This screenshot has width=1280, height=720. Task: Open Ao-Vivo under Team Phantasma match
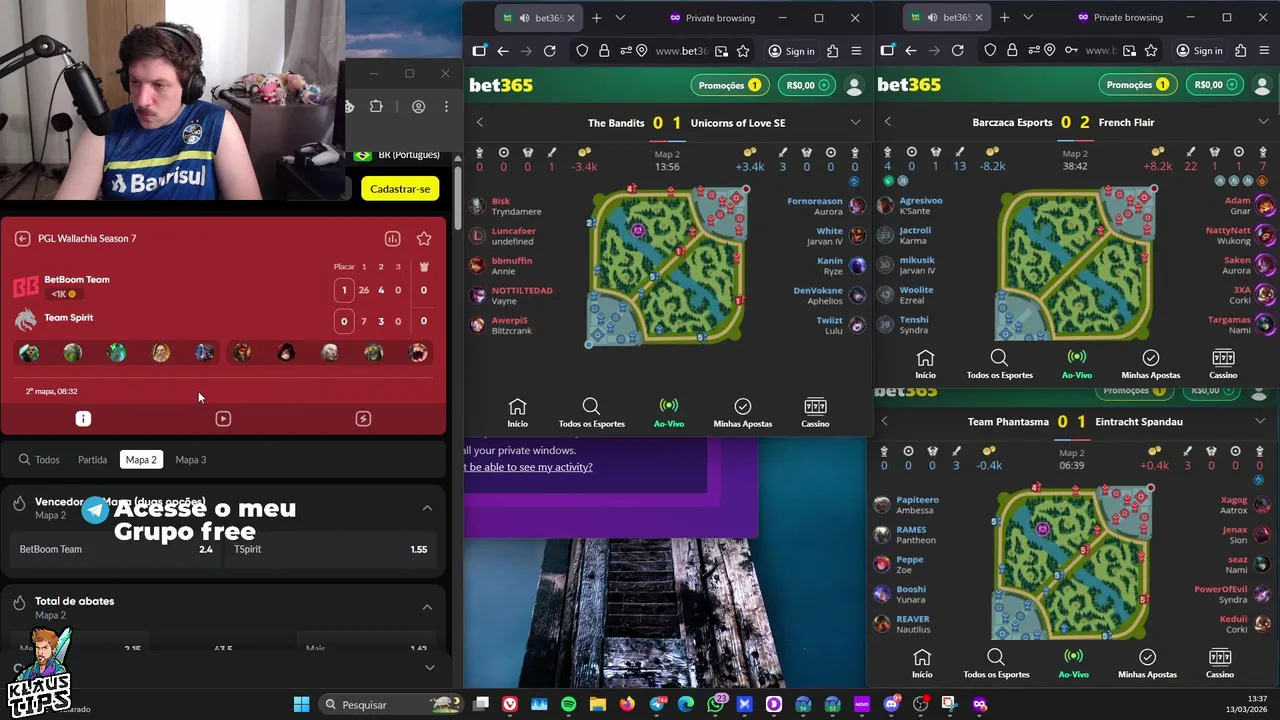(1073, 663)
